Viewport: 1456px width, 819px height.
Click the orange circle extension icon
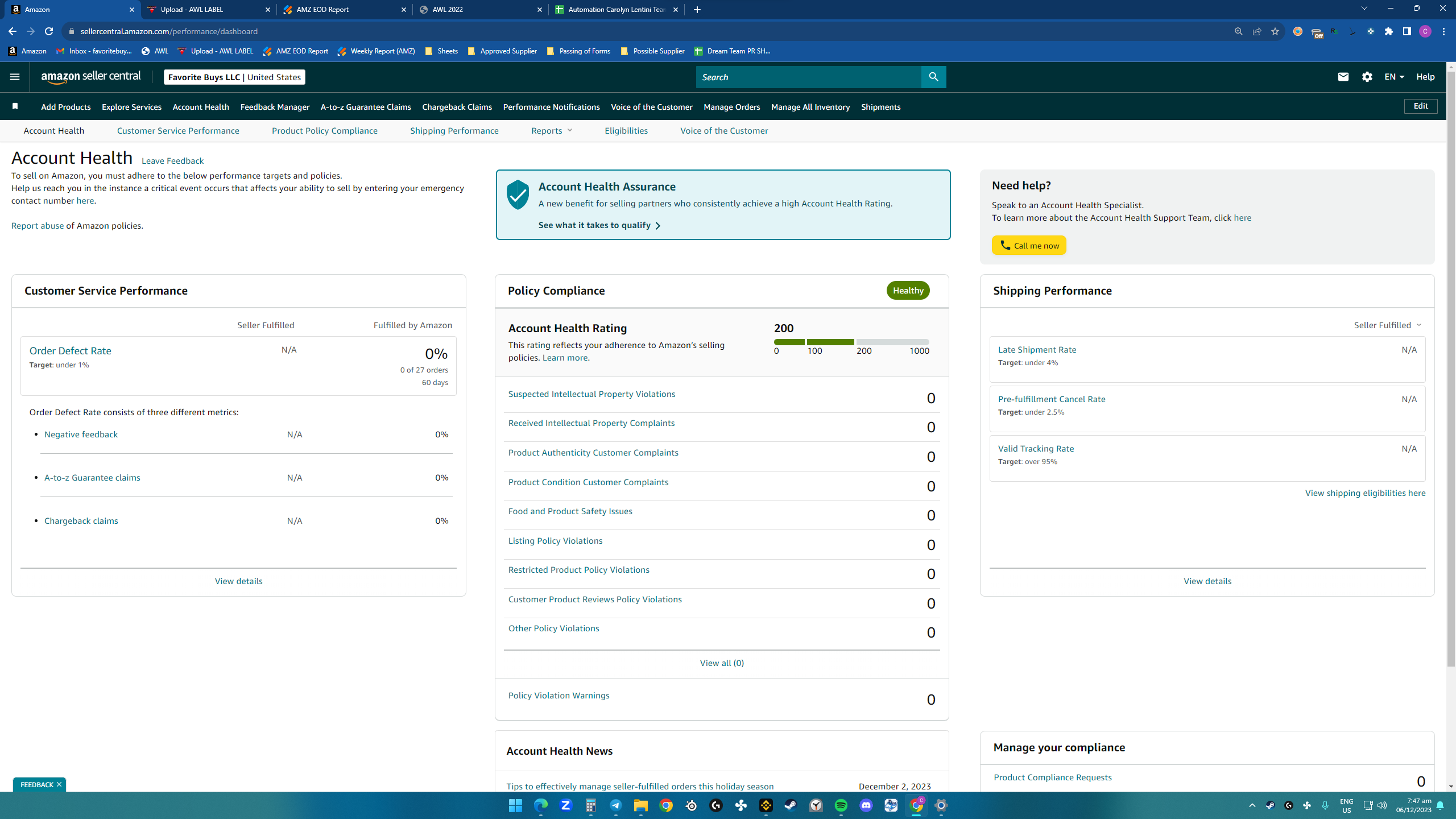pyautogui.click(x=1298, y=31)
